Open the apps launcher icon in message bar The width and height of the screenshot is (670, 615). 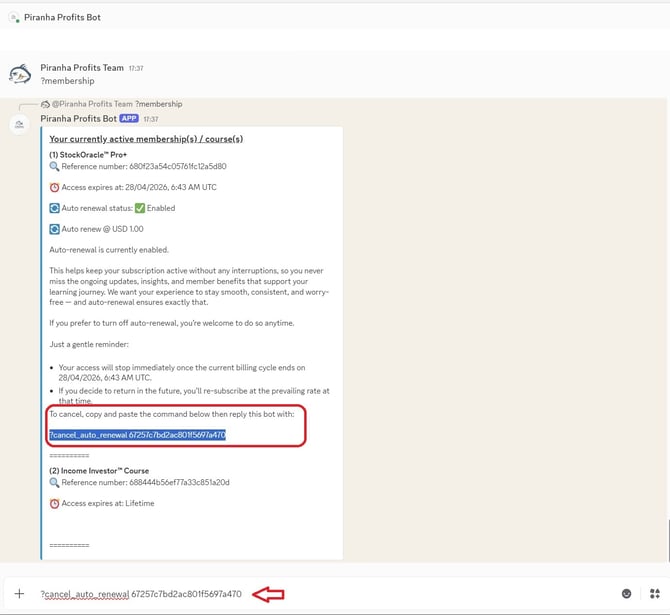pyautogui.click(x=654, y=594)
